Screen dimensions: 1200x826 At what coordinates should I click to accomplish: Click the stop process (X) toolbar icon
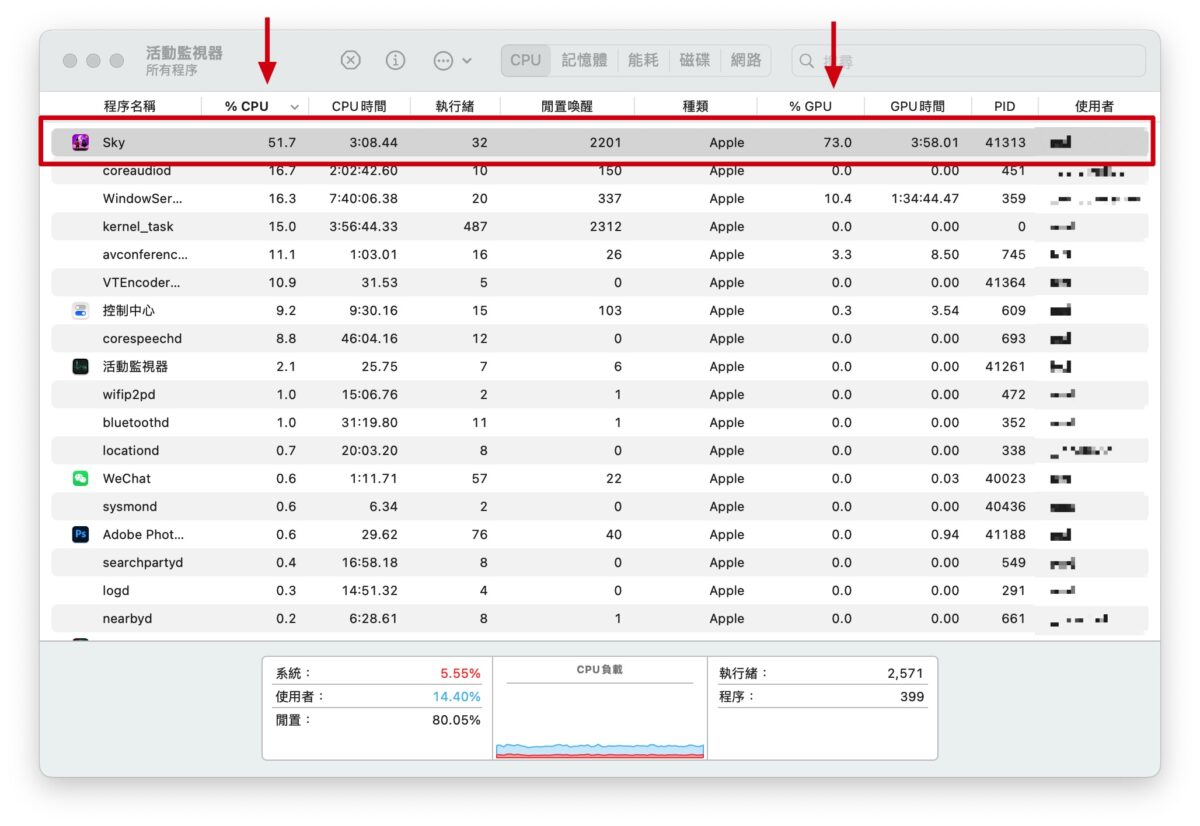pos(350,60)
